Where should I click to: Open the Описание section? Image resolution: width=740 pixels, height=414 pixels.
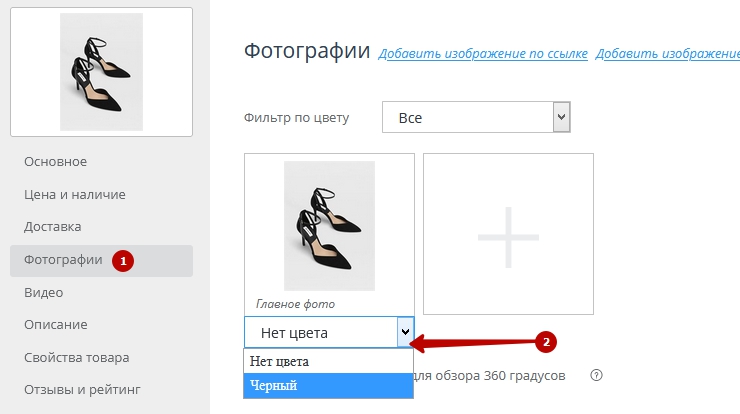(56, 325)
